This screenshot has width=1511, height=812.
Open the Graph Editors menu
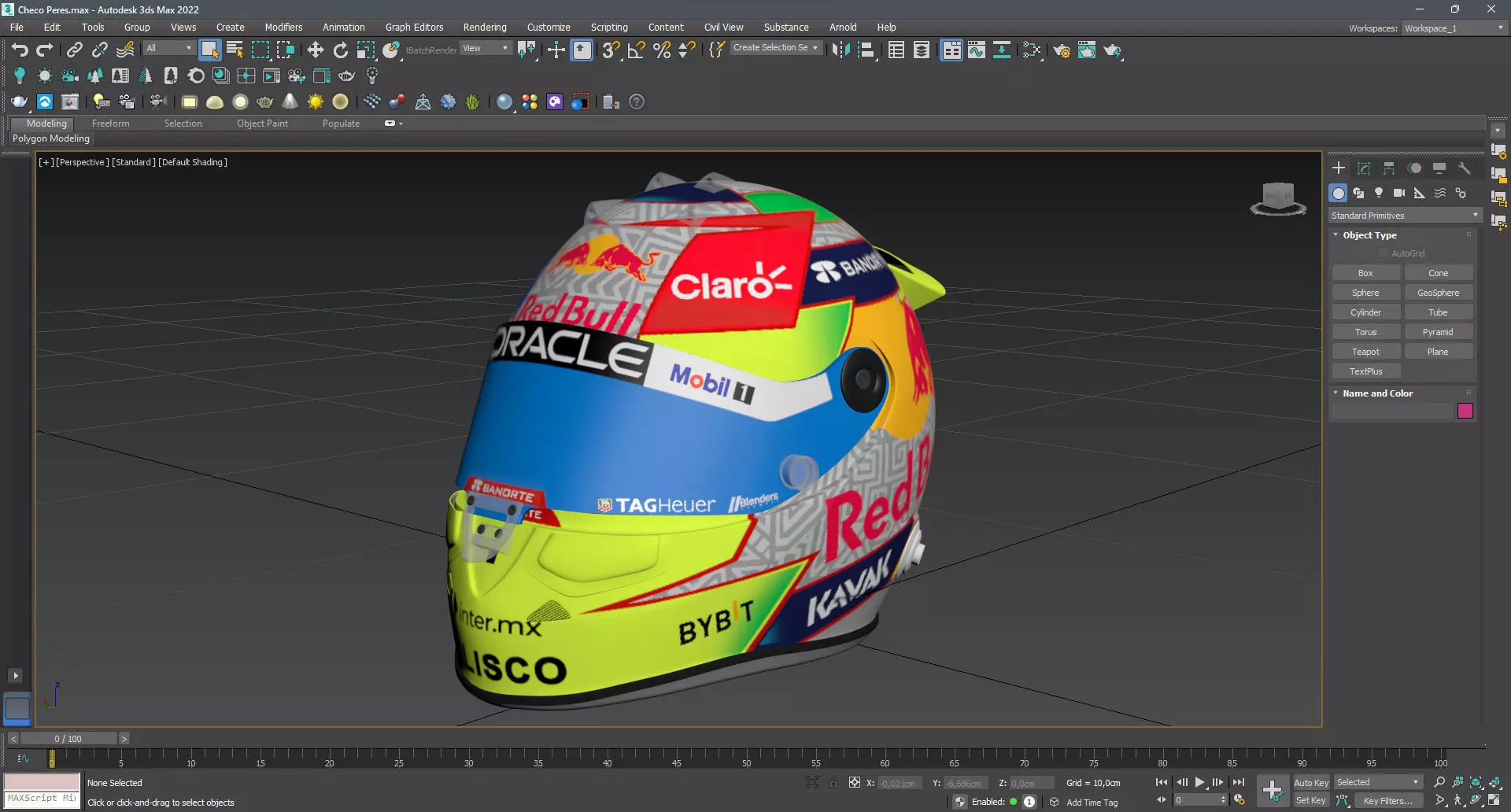(x=414, y=27)
